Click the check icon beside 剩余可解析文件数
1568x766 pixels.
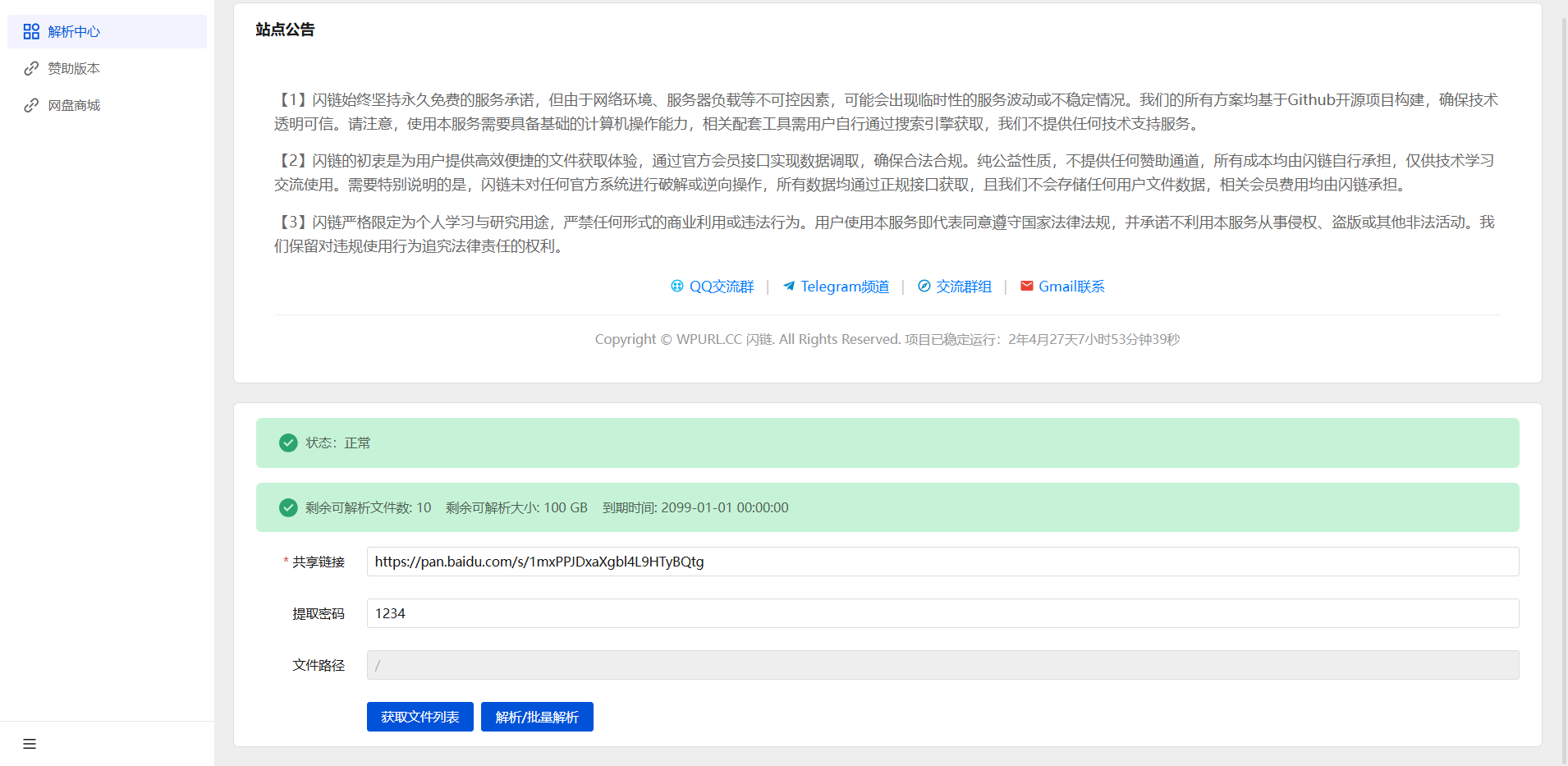288,507
